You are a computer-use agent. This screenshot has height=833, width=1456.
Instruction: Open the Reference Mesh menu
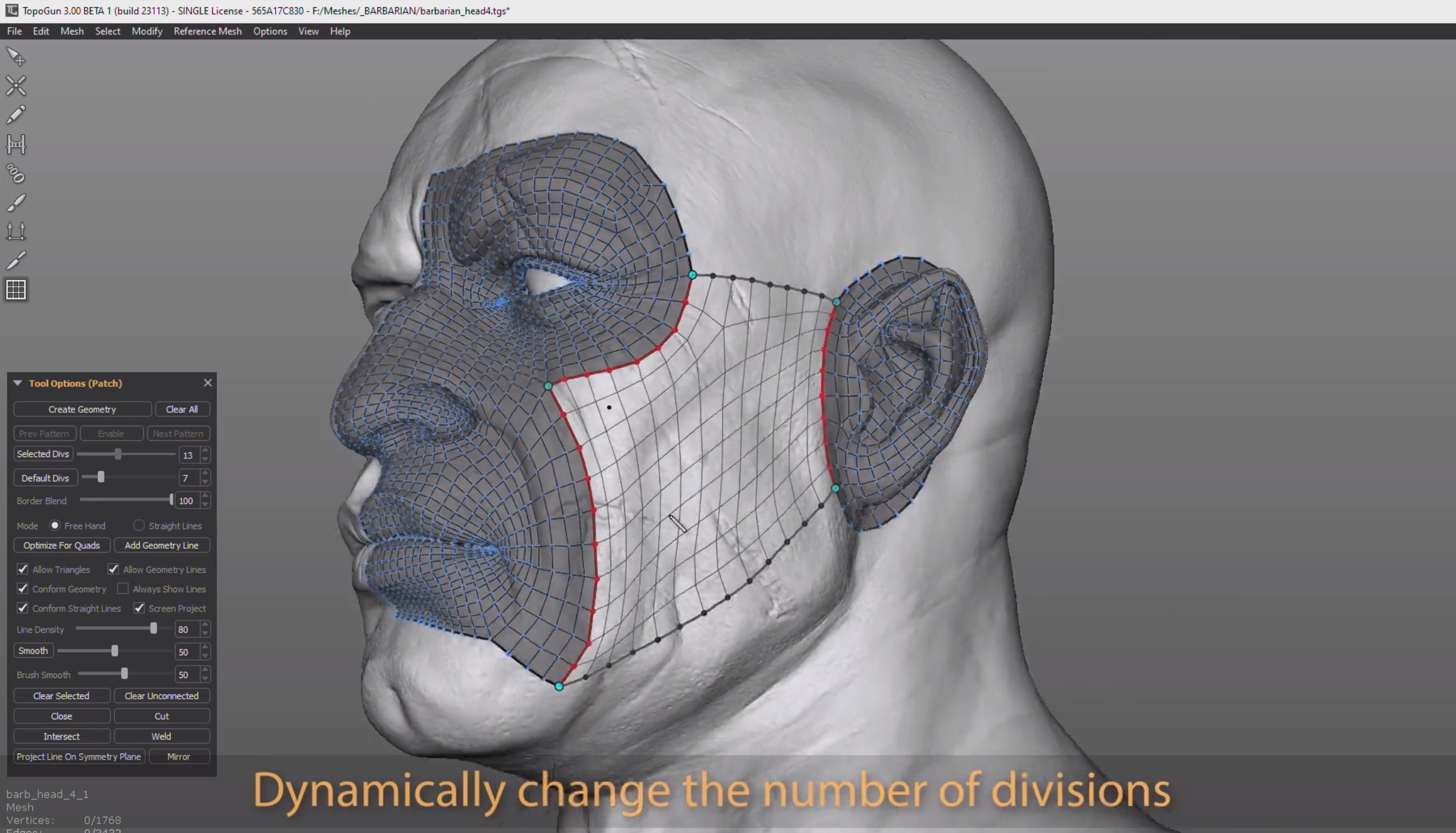(207, 31)
